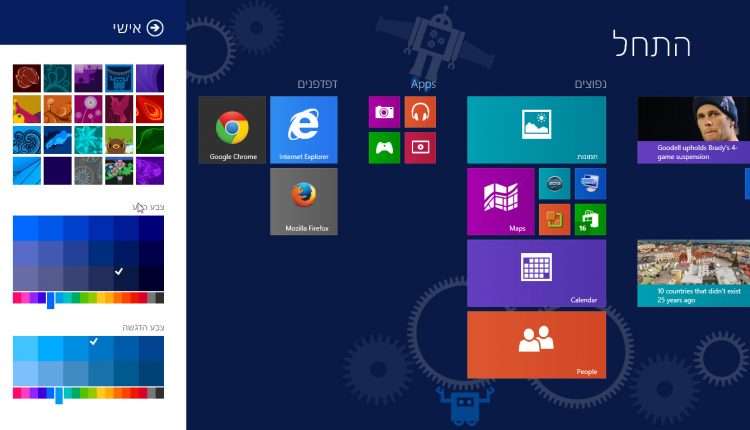Click the נפוצים group heading
The width and height of the screenshot is (750, 430).
[590, 84]
